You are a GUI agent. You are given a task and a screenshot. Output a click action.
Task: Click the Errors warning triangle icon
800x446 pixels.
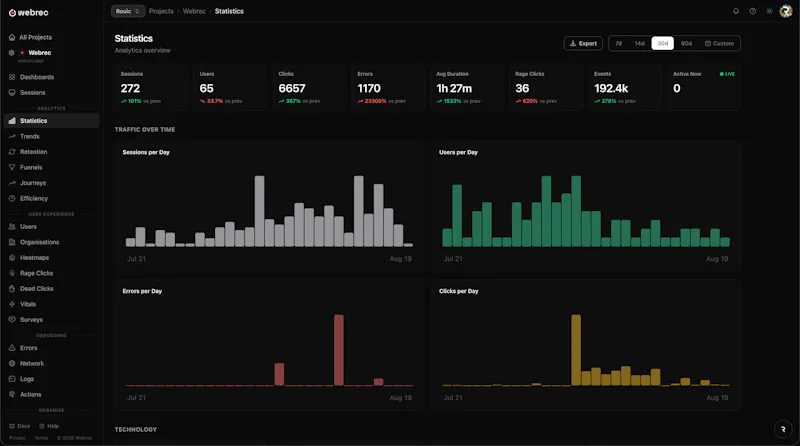12,348
